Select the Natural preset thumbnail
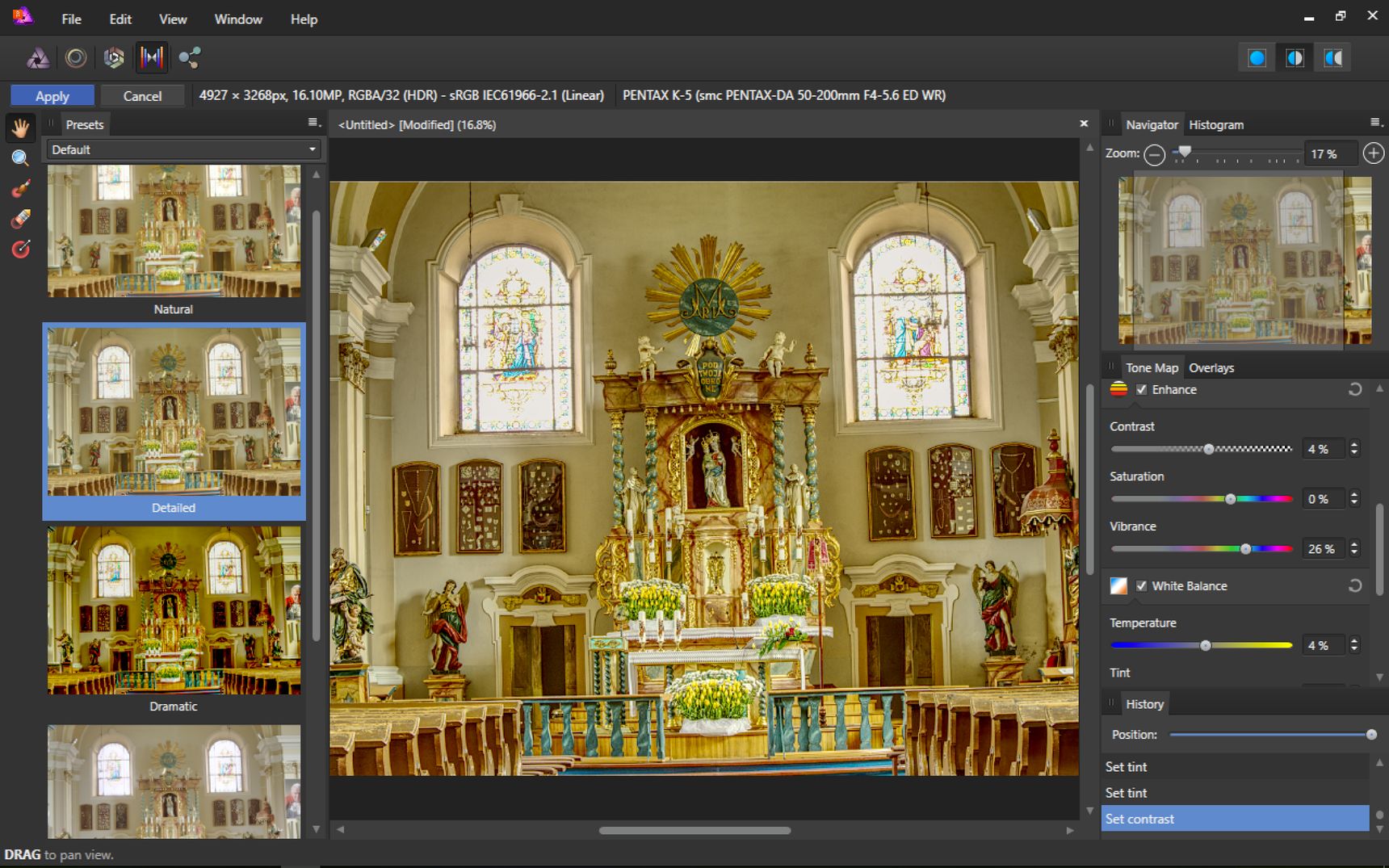Screen dimensions: 1389x868 [174, 231]
